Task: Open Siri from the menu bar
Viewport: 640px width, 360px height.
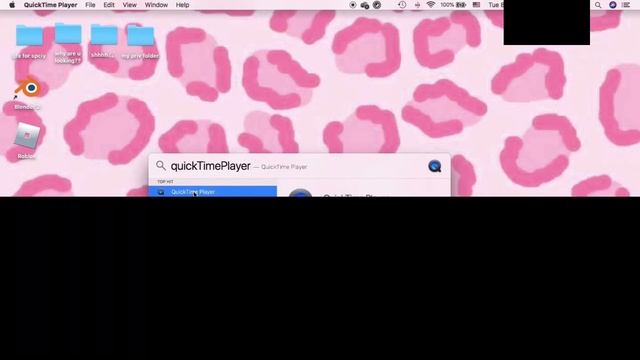Action: point(613,5)
